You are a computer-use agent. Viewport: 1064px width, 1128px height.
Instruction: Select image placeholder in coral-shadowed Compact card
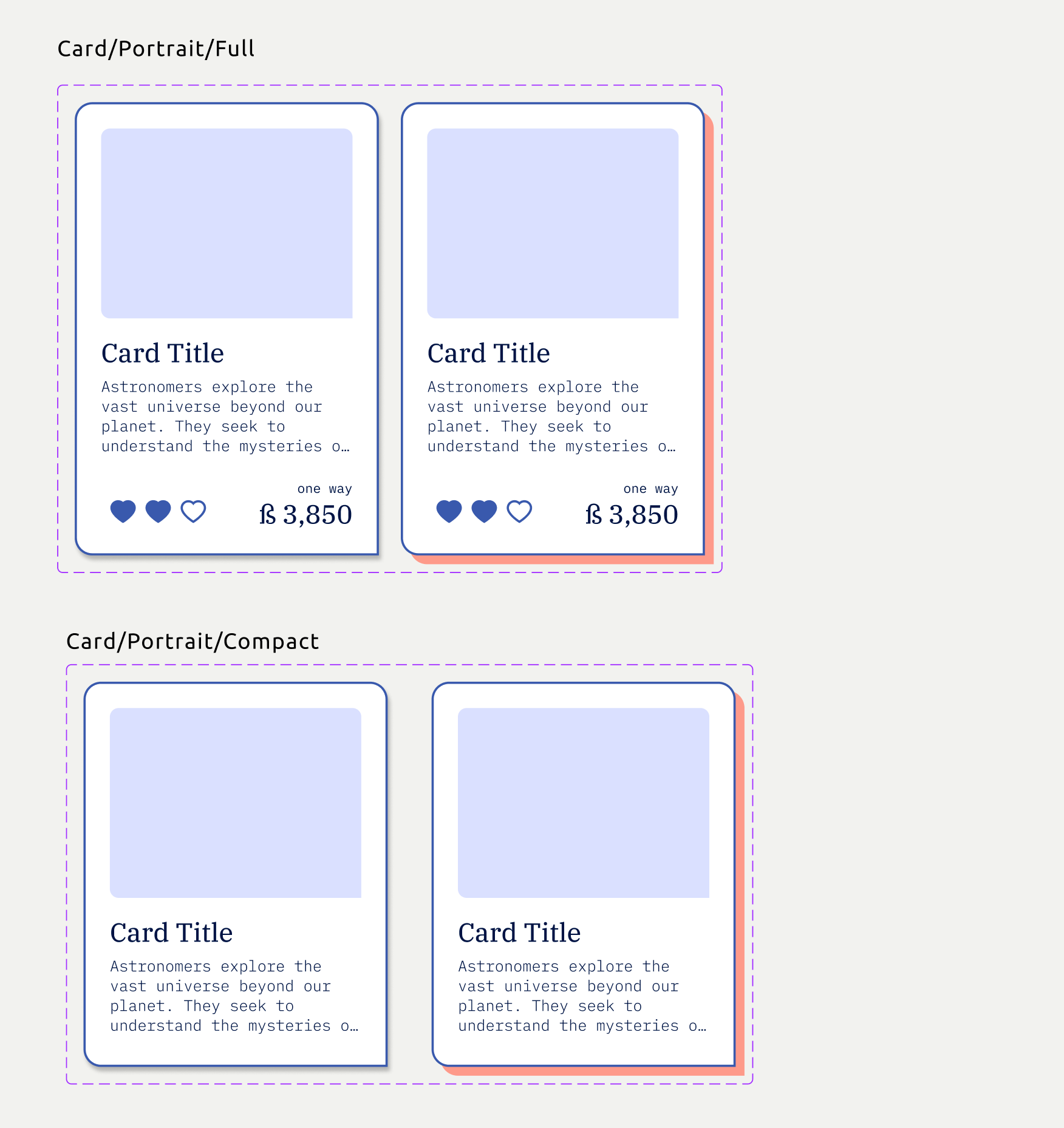[x=584, y=803]
